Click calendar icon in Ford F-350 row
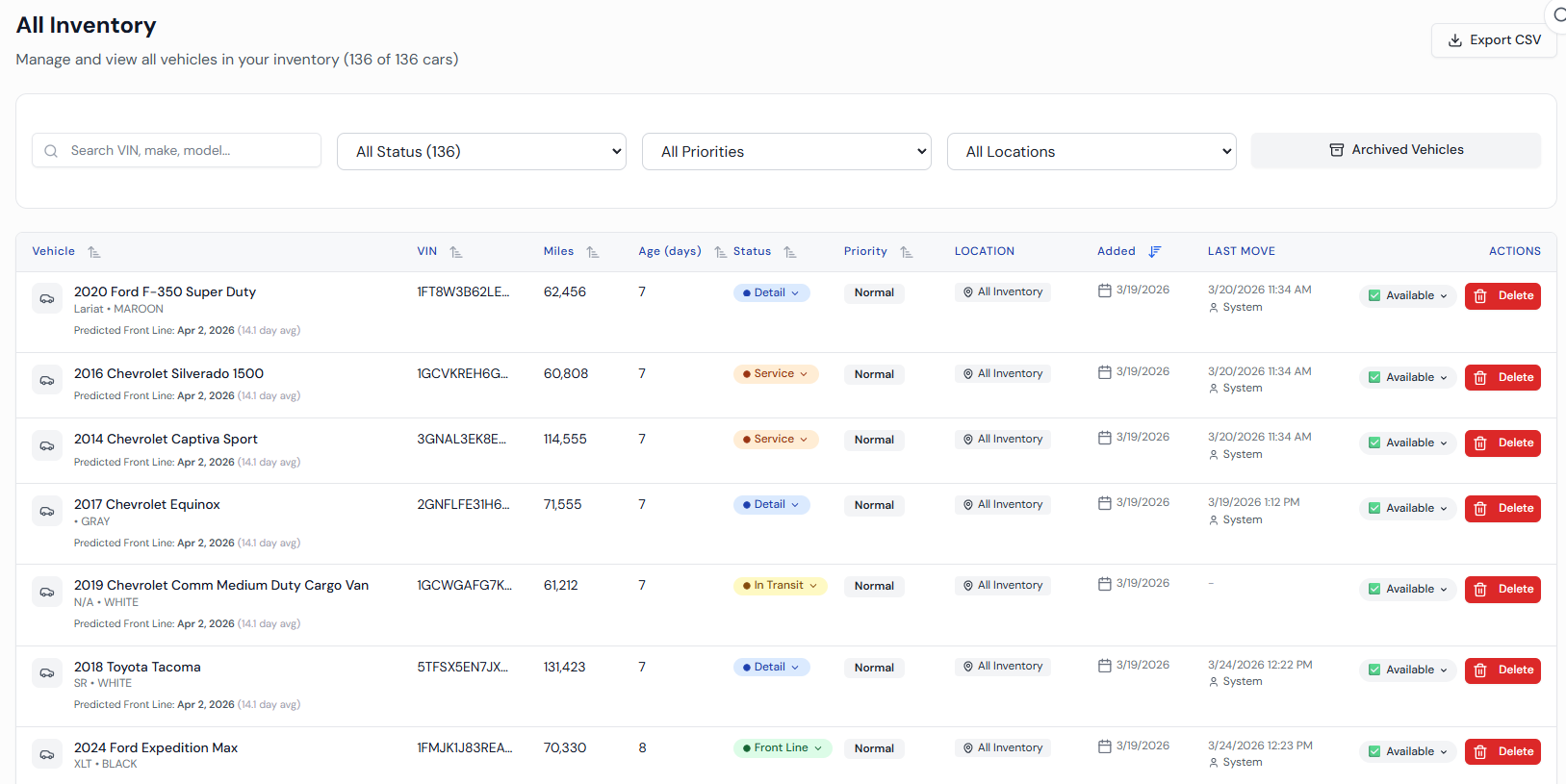This screenshot has height=784, width=1566. [1105, 291]
